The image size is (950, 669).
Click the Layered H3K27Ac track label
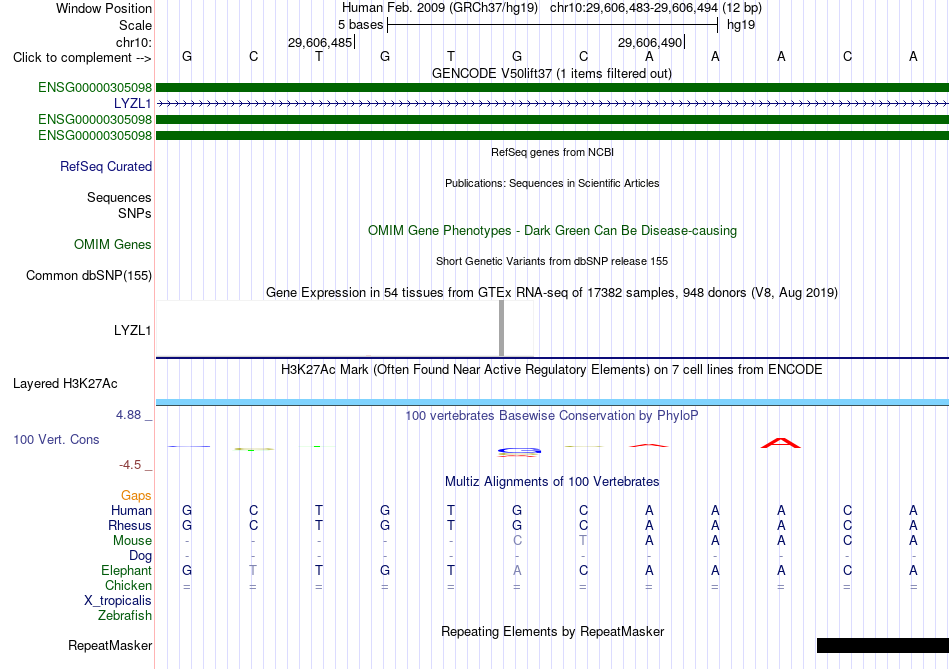(x=65, y=384)
